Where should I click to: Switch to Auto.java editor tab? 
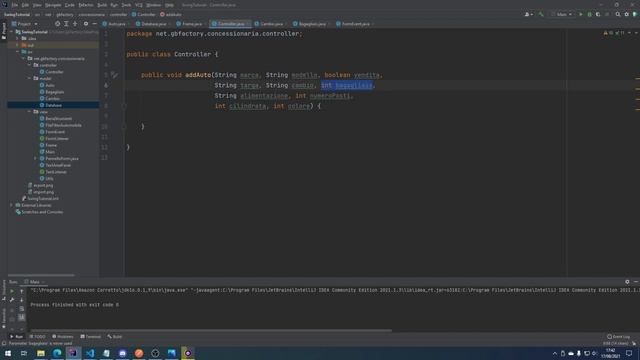pyautogui.click(x=115, y=24)
